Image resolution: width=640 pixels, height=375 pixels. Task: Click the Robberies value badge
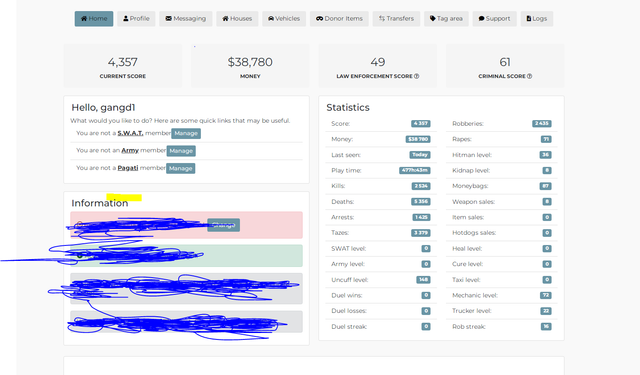pyautogui.click(x=542, y=124)
